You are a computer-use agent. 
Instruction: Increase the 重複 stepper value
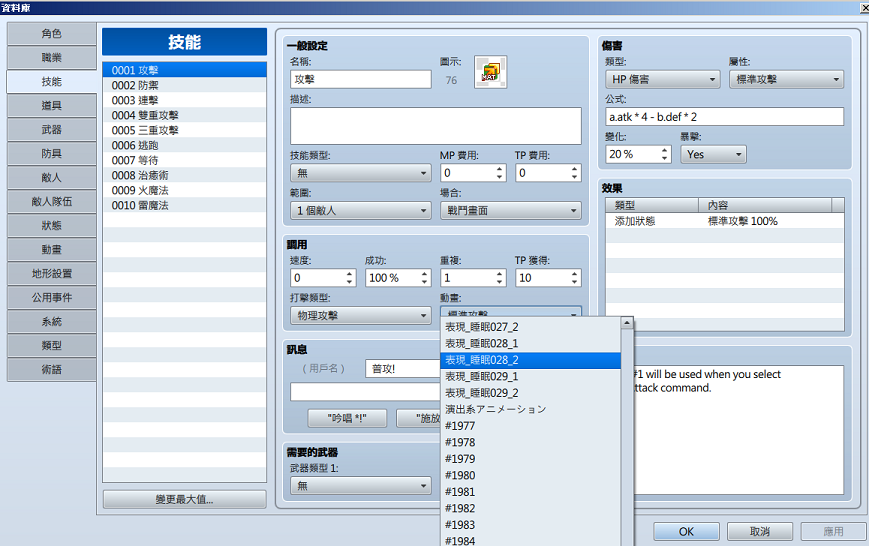click(499, 273)
